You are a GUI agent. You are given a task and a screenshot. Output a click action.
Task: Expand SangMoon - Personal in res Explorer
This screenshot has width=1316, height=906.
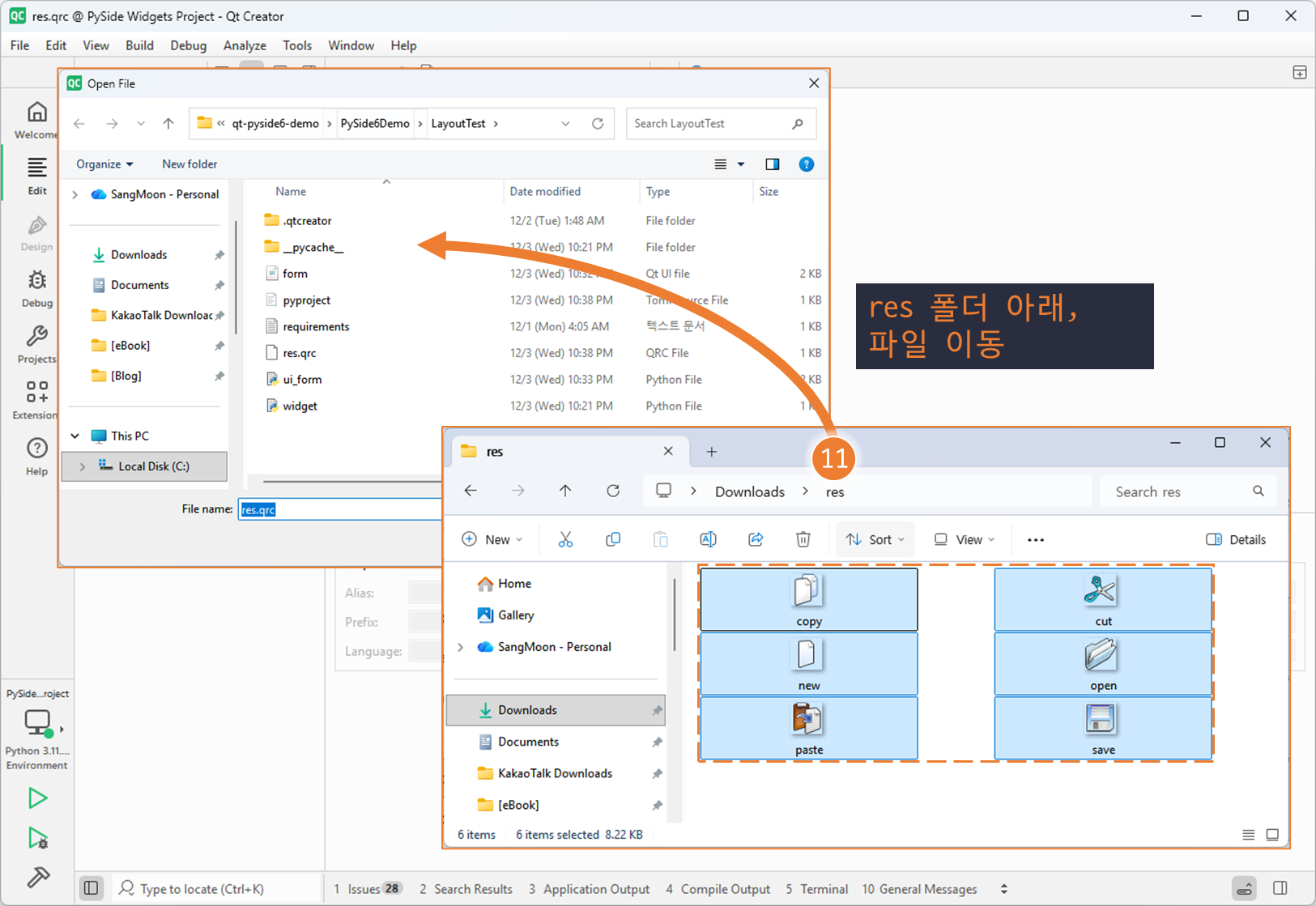pyautogui.click(x=461, y=647)
